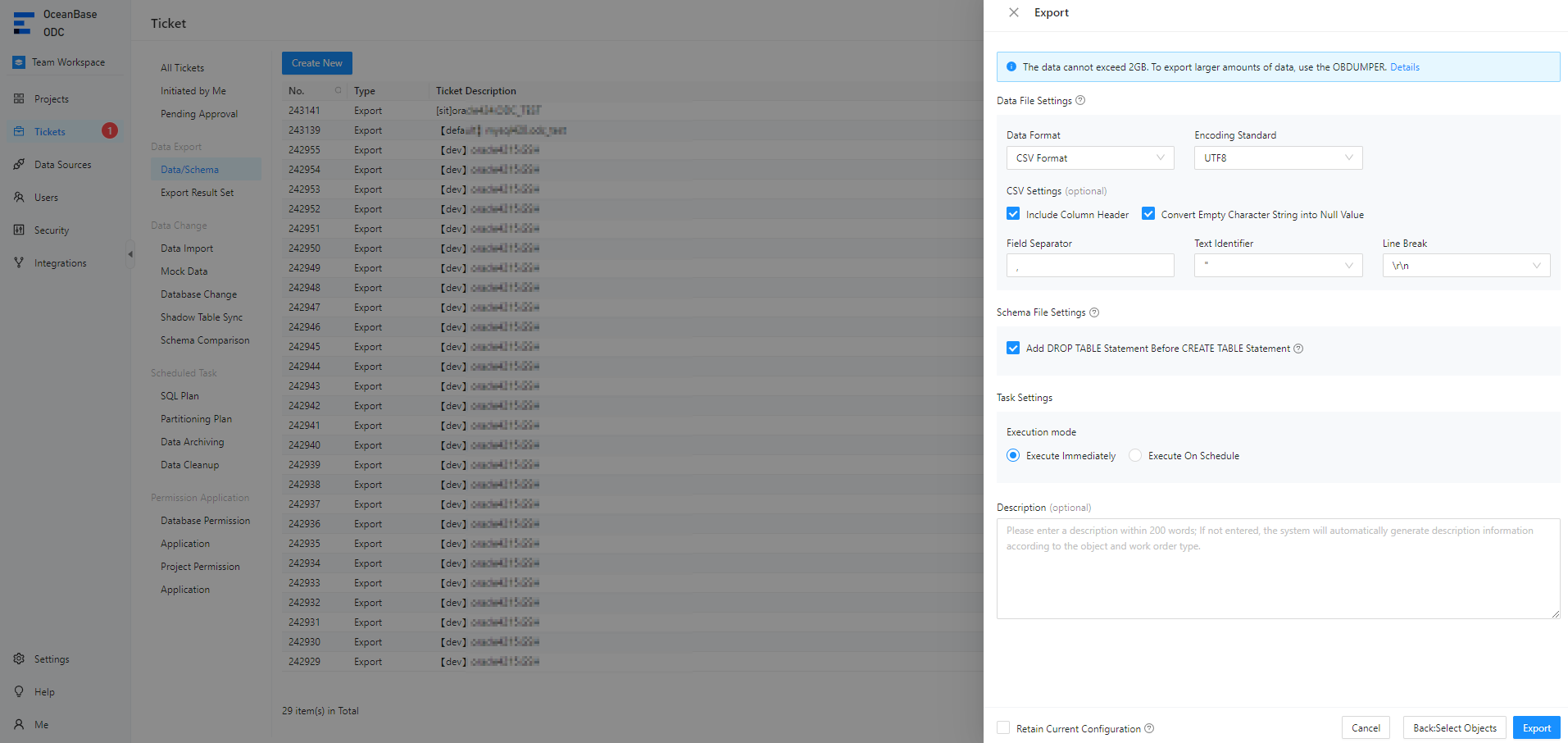This screenshot has height=743, width=1568.
Task: Select Data Archiving in ticket menu
Action: pos(192,442)
